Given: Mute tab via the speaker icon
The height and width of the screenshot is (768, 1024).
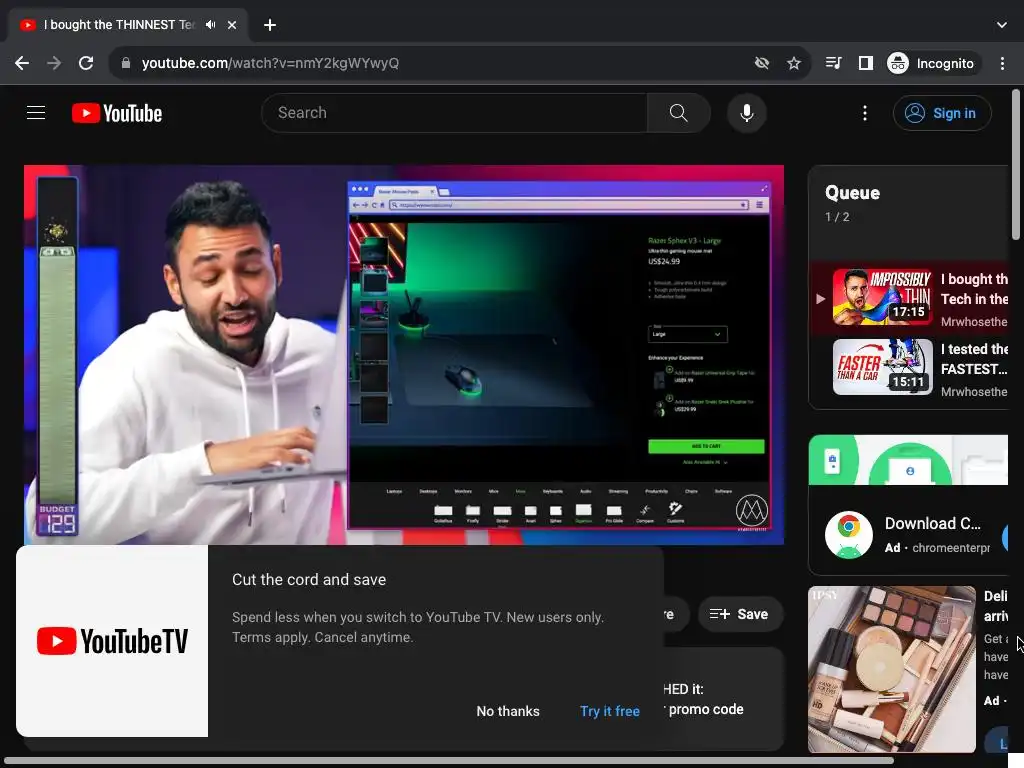Looking at the screenshot, I should coord(210,25).
